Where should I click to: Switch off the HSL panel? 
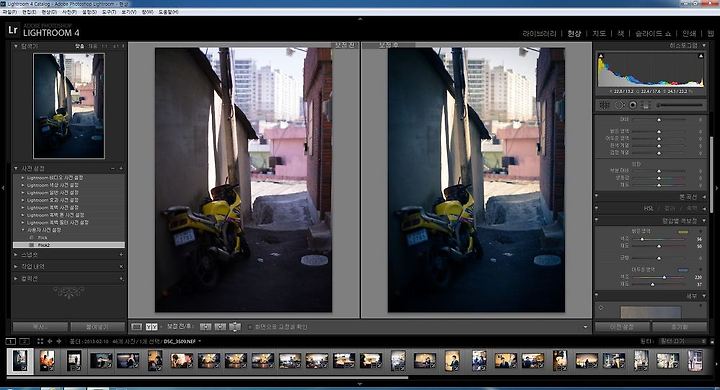pos(597,208)
